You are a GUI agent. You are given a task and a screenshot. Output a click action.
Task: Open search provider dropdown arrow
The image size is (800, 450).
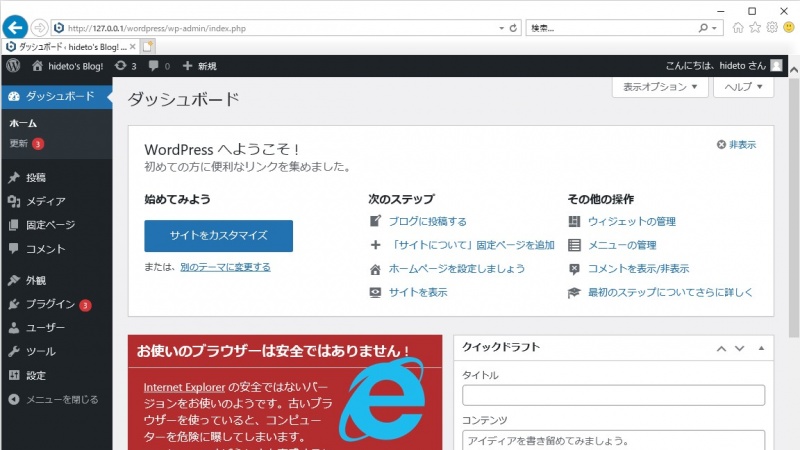pos(714,28)
